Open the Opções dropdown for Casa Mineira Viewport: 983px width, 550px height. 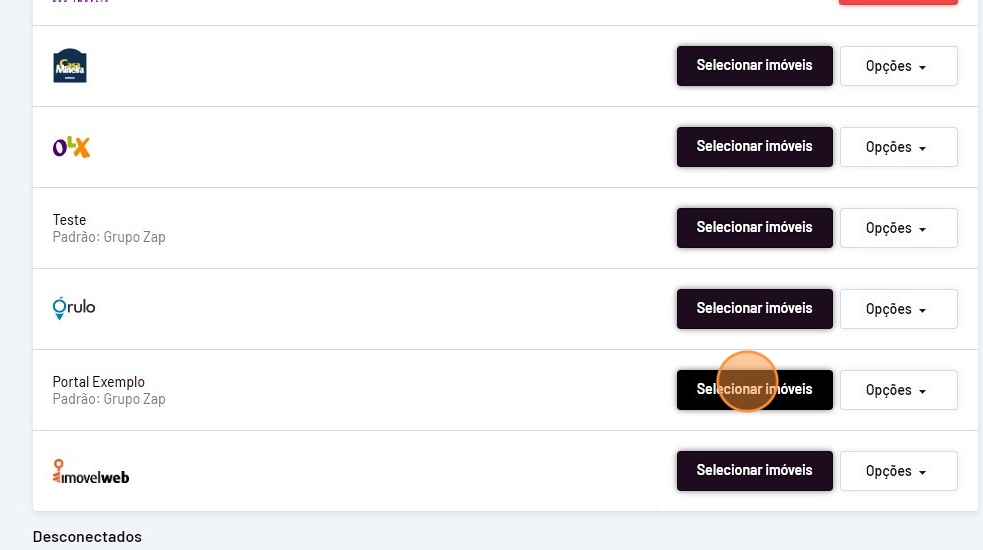pyautogui.click(x=898, y=66)
